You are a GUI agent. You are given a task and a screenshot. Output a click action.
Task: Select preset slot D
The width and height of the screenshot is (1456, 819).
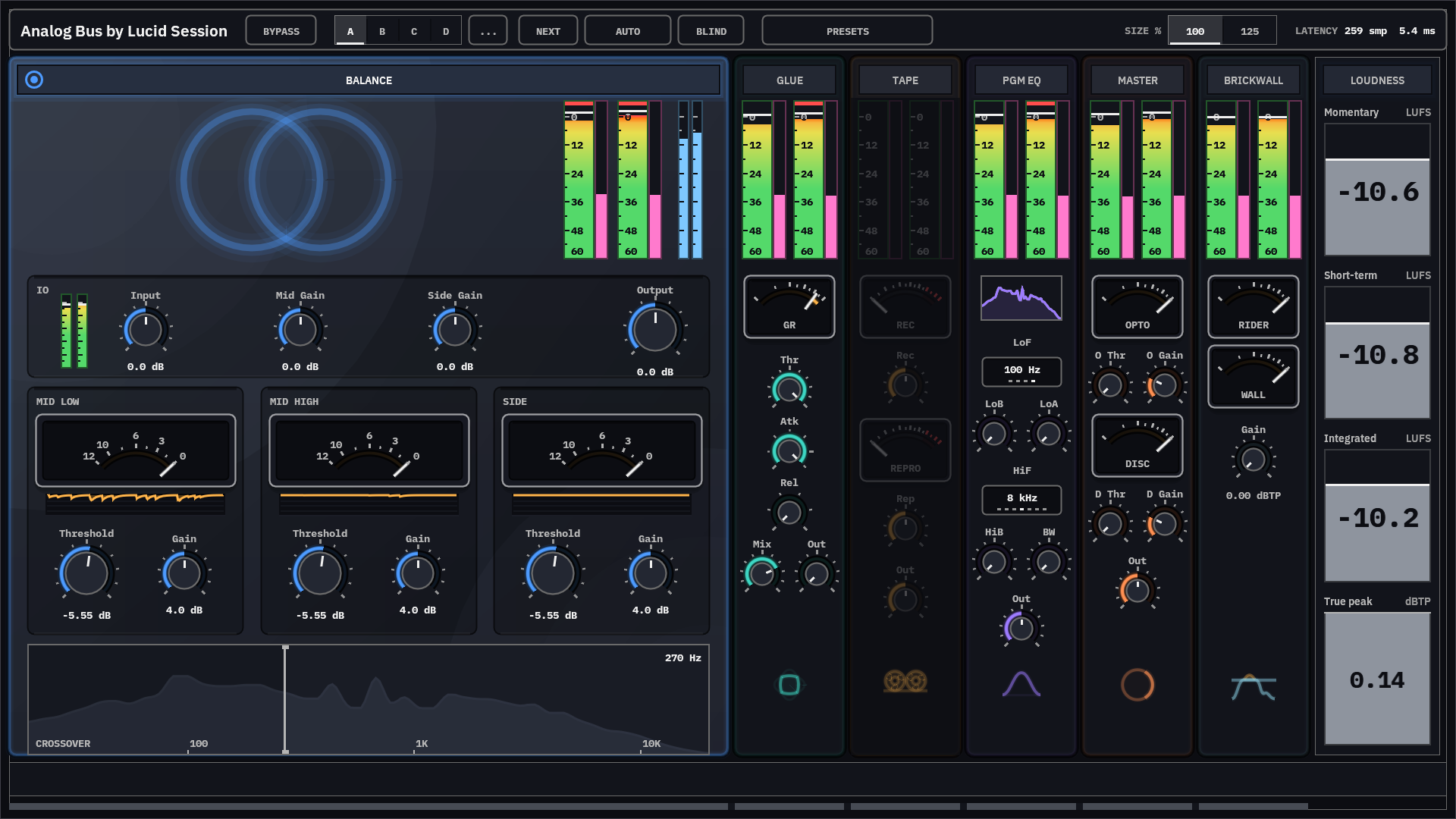446,31
